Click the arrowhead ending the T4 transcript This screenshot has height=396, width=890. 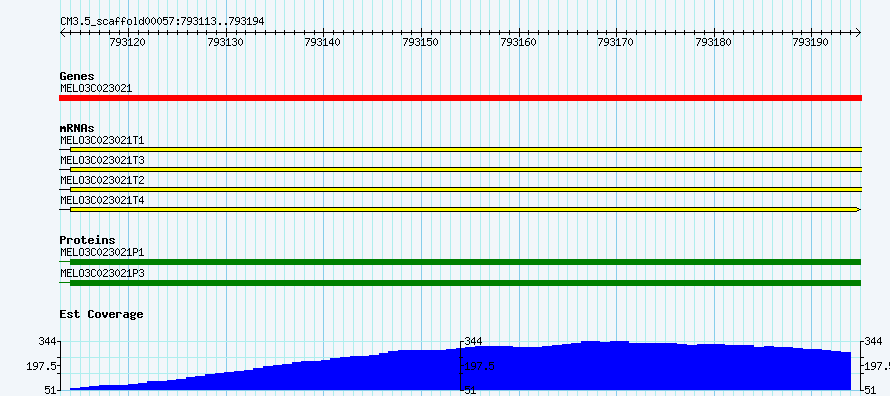point(859,210)
